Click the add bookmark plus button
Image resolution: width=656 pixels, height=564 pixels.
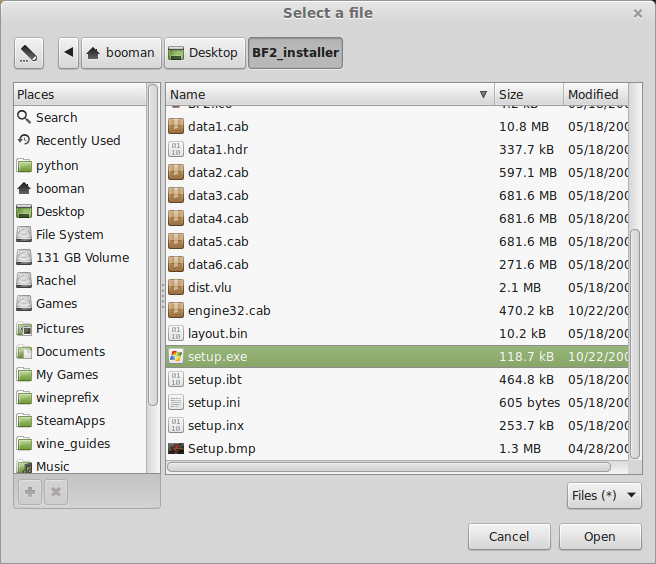pyautogui.click(x=30, y=492)
